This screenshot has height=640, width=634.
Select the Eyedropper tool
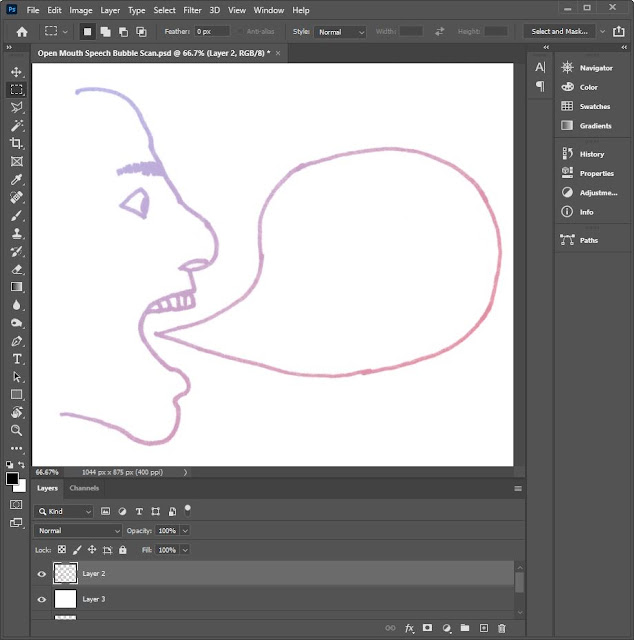tap(16, 179)
